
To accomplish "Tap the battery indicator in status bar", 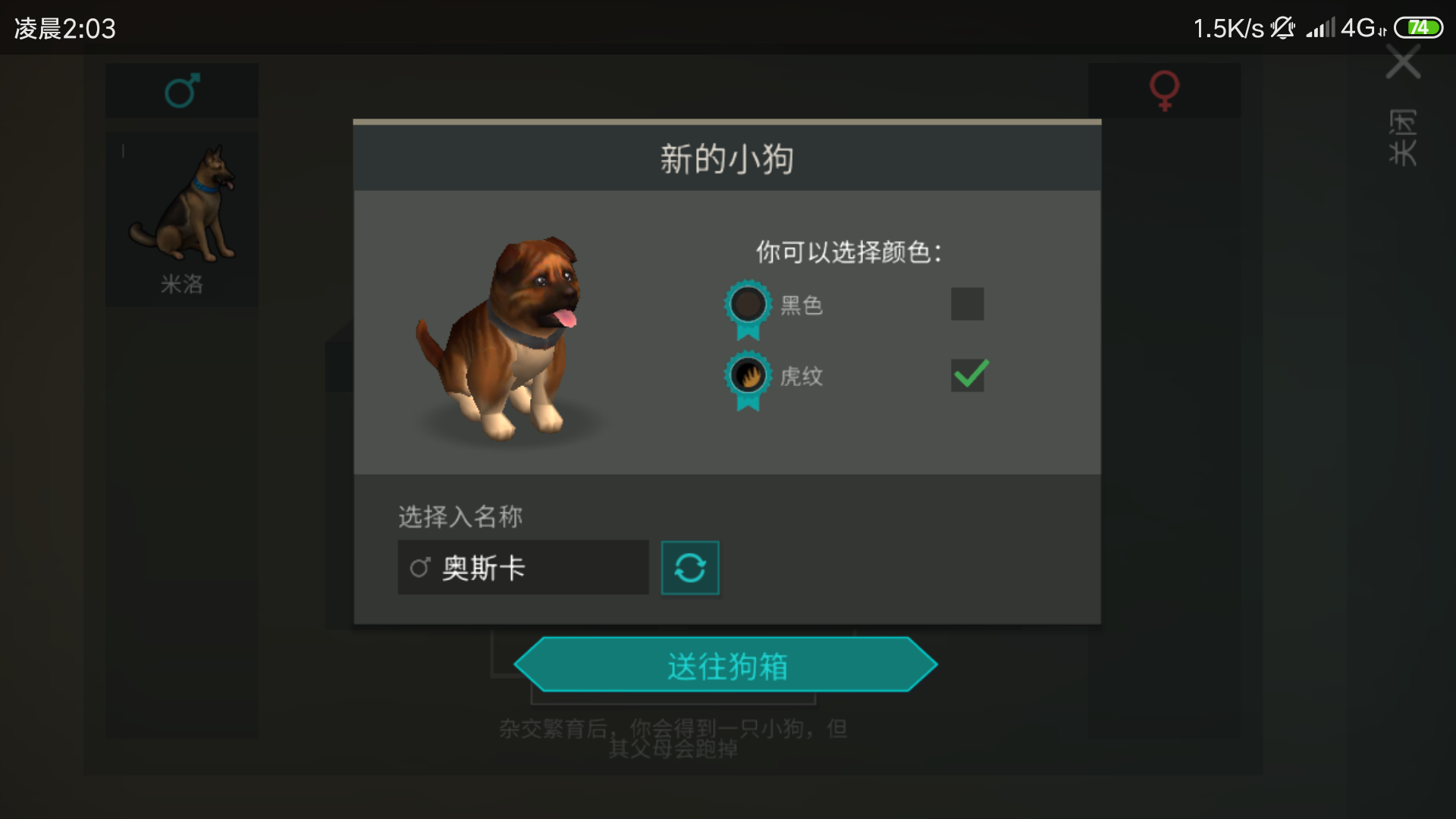I will 1419,28.
